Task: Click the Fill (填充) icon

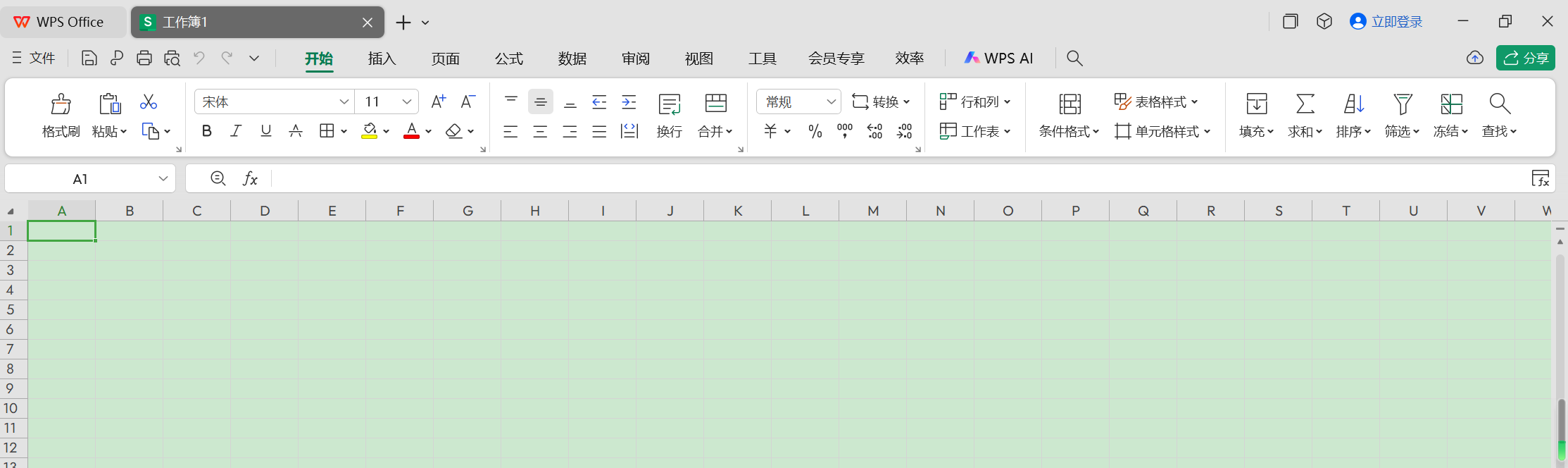Action: [x=1257, y=104]
